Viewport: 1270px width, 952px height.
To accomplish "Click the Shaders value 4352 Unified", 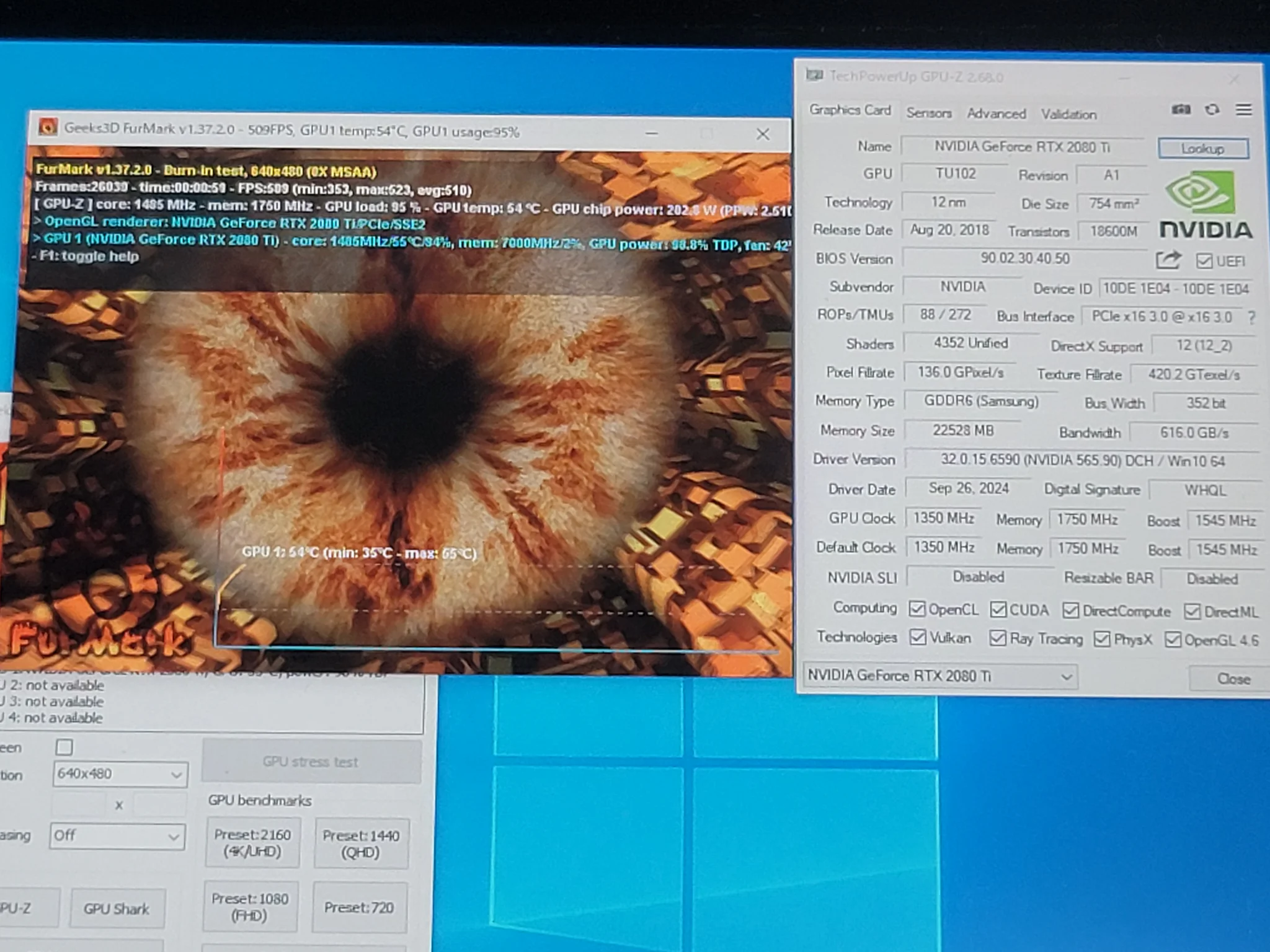I will click(x=970, y=343).
